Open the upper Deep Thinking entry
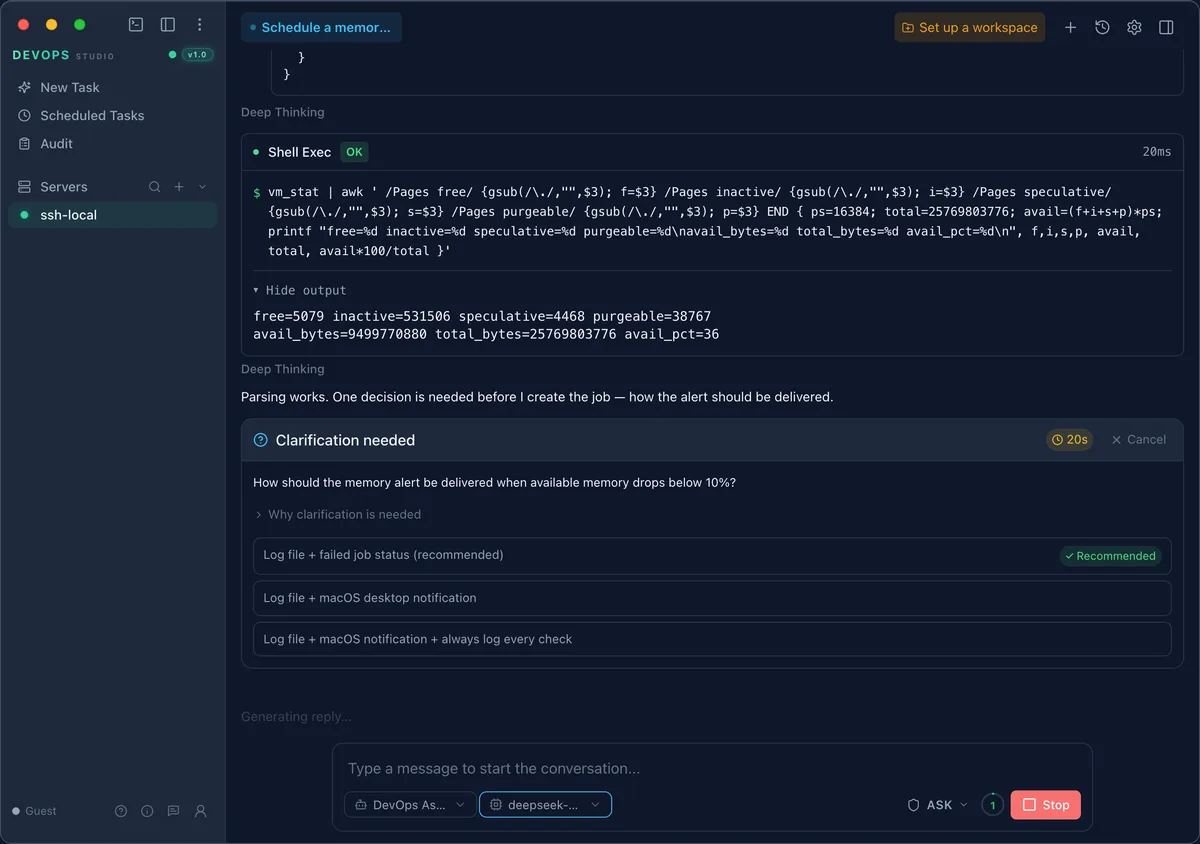The height and width of the screenshot is (844, 1200). pyautogui.click(x=283, y=112)
